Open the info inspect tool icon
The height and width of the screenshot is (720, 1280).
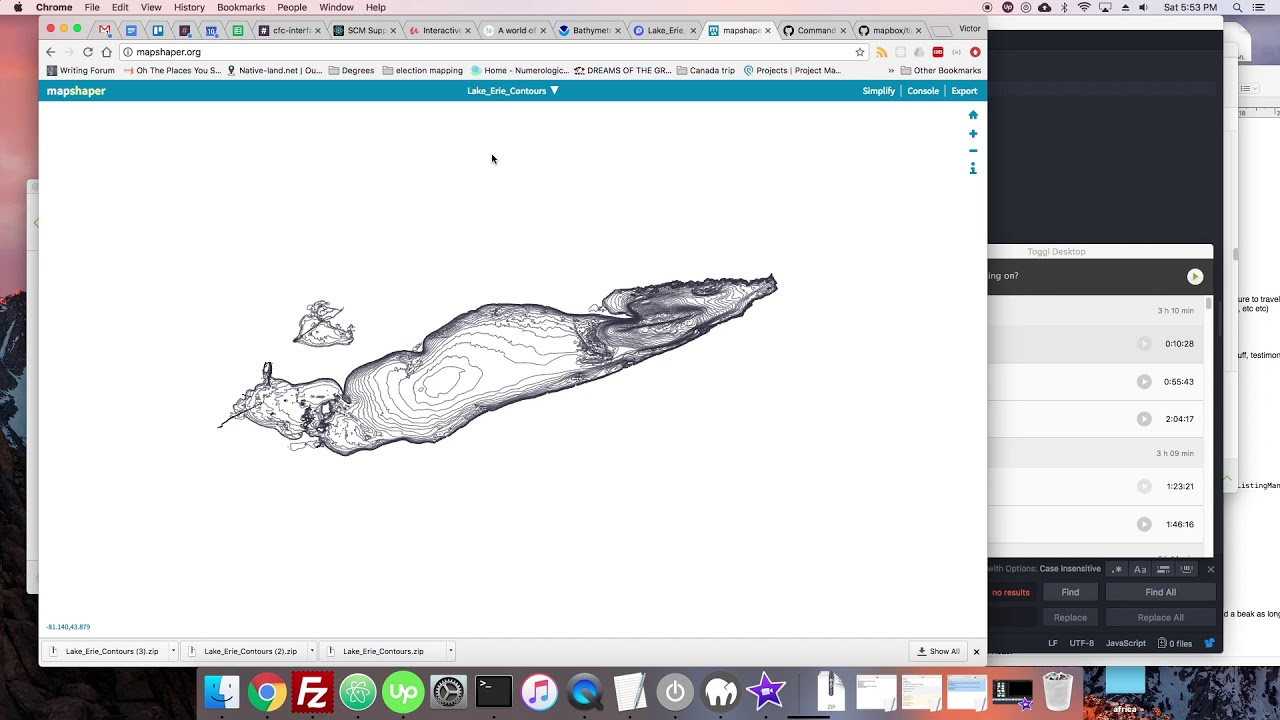click(973, 169)
